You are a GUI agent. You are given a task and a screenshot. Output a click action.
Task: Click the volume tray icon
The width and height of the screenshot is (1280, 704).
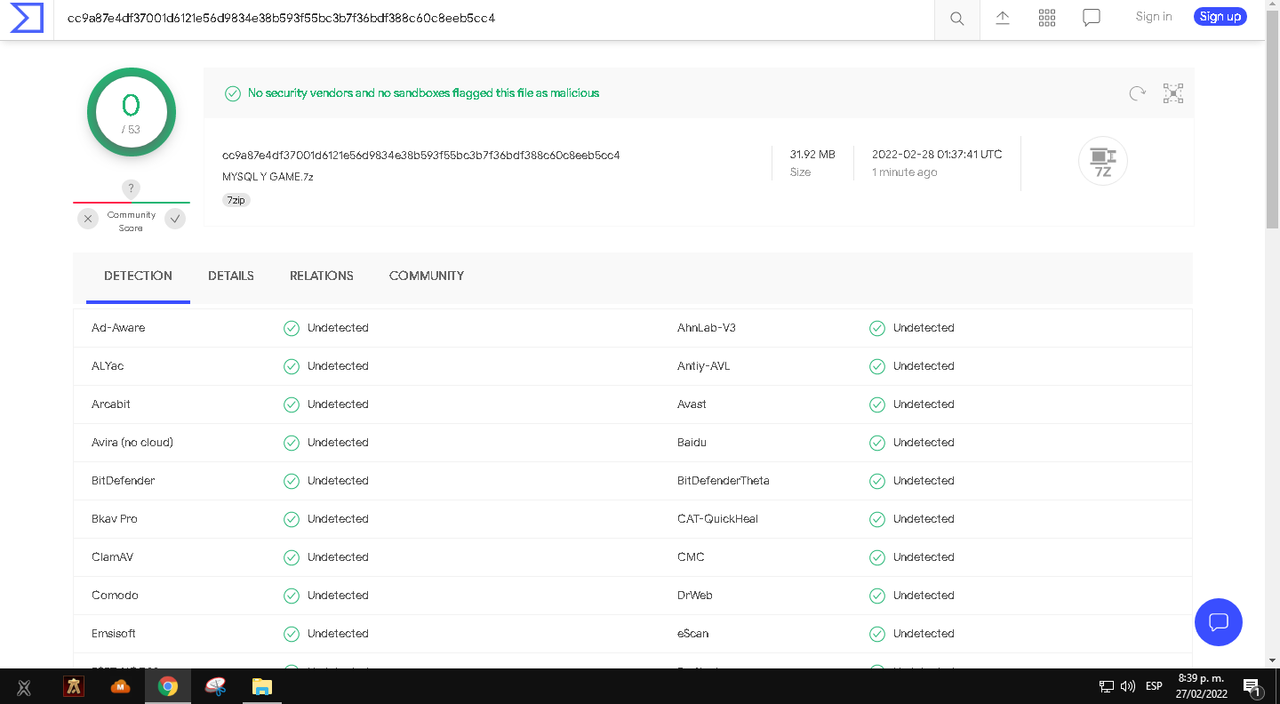1128,686
